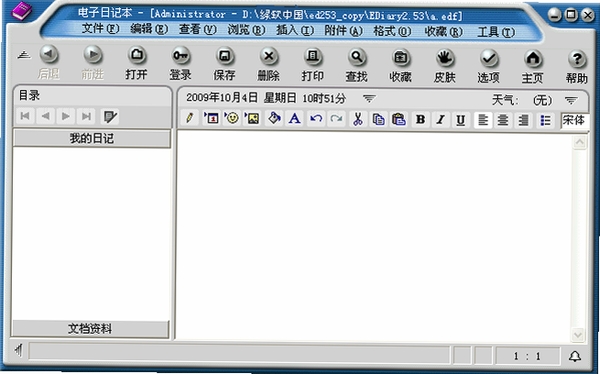This screenshot has height=374, width=600.
Task: Open the 格式(O) menu
Action: click(x=393, y=31)
